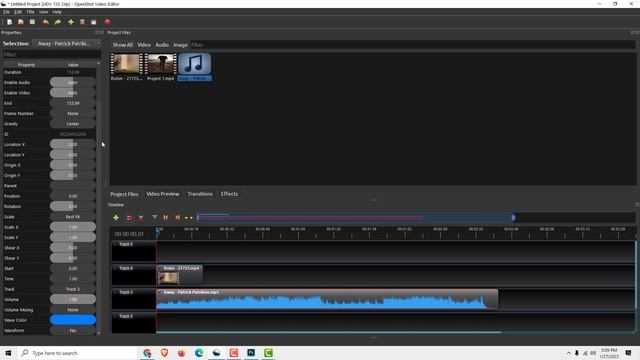The image size is (640, 360).
Task: Click the Volume value slider
Action: 73,299
